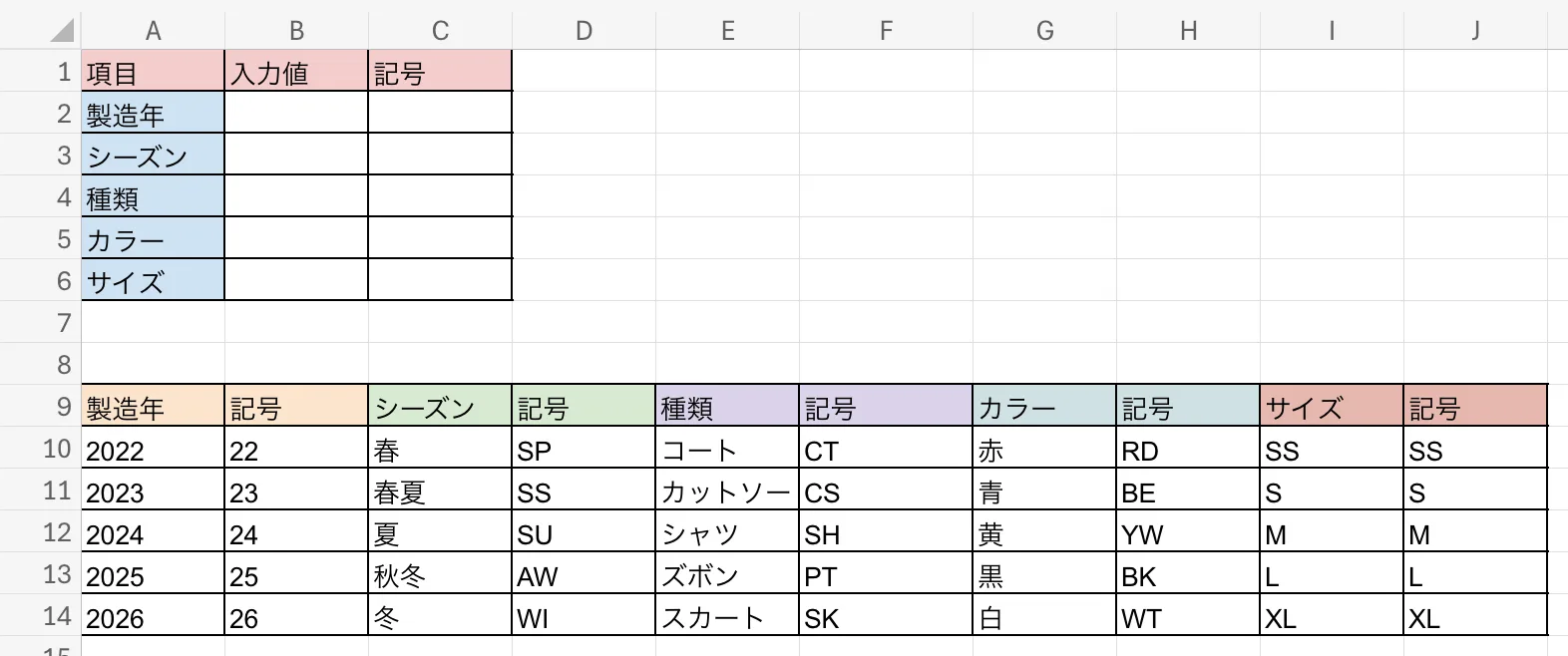Select the 項目 header cell
The image size is (1568, 656).
153,72
